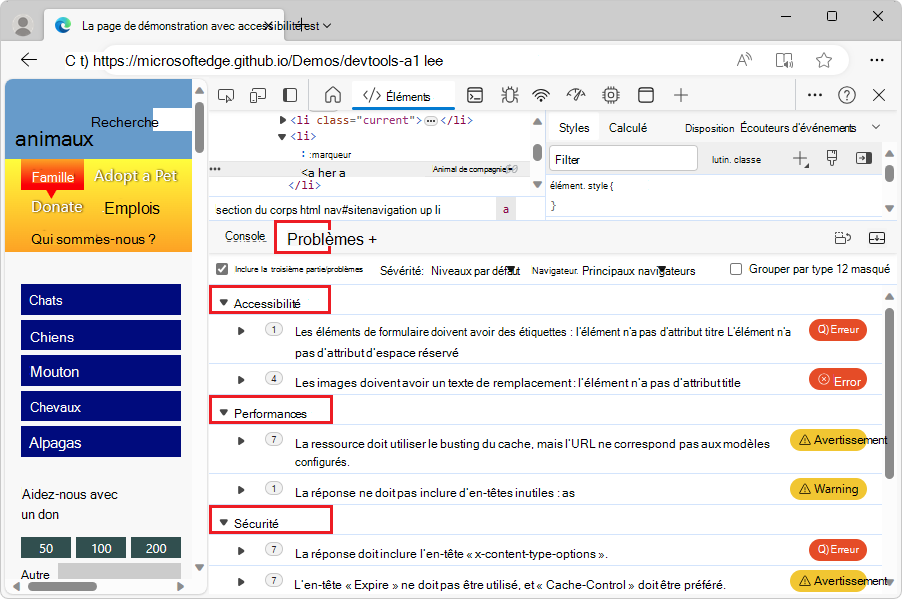This screenshot has width=902, height=599.
Task: Click the browser address bar URL
Action: pyautogui.click(x=267, y=60)
